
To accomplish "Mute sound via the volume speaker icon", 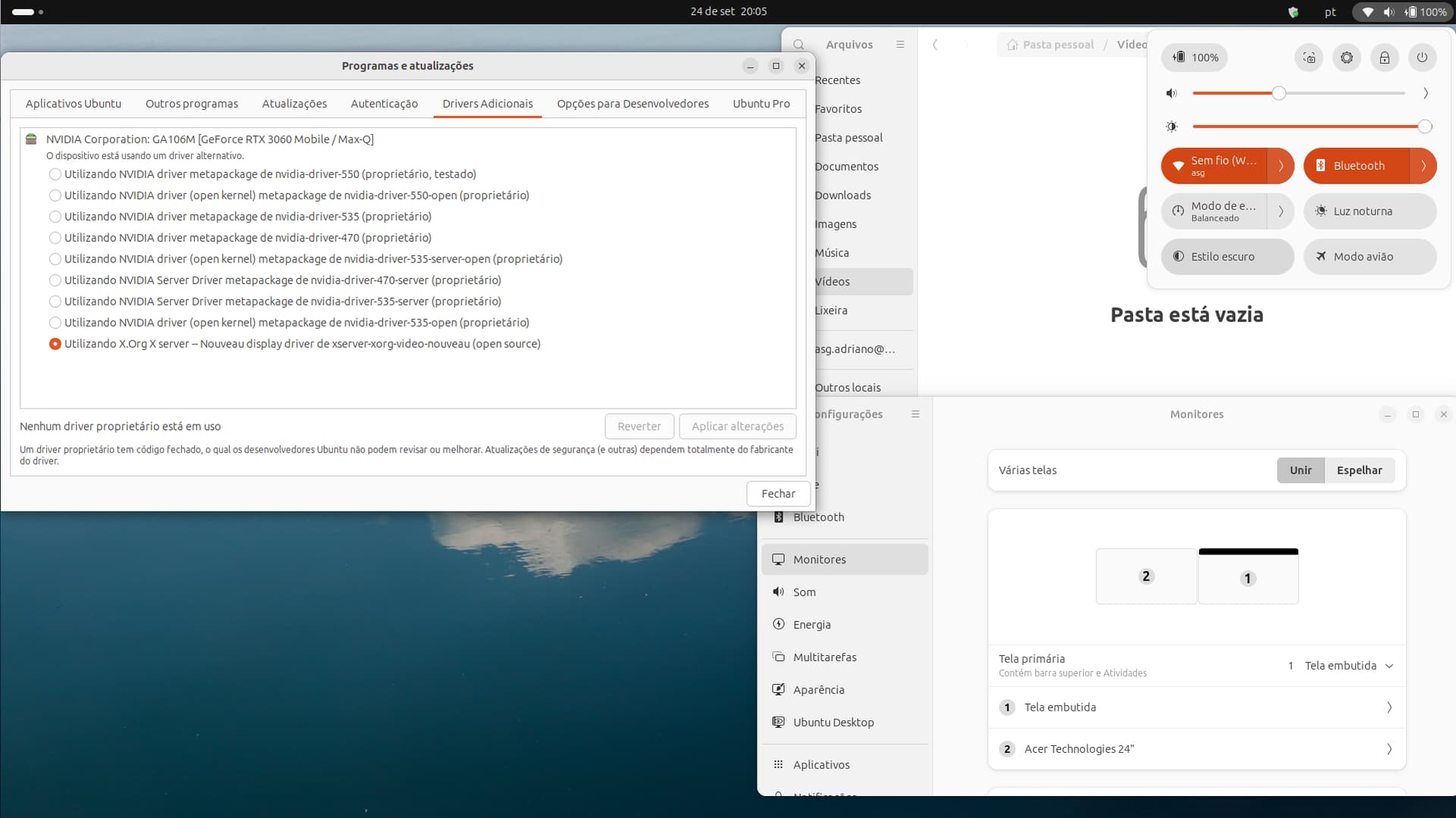I will tap(1172, 93).
